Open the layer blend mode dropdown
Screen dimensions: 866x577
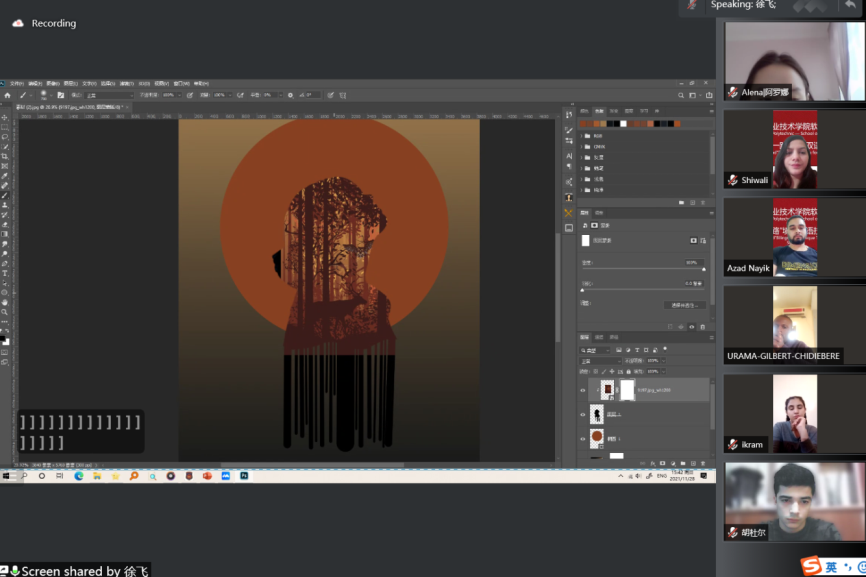[x=600, y=361]
